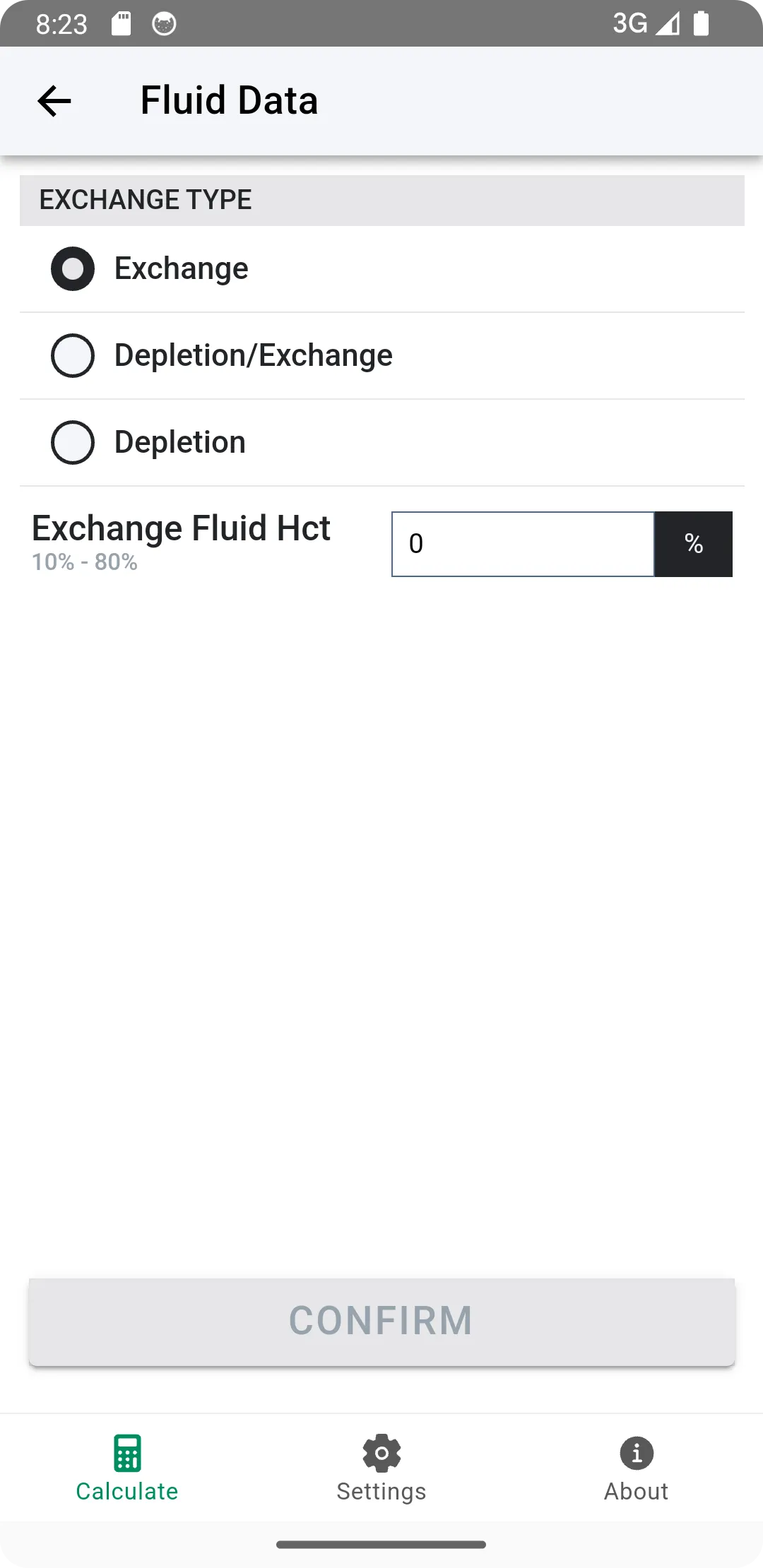Tap the SD card status icon
763x1568 pixels.
pos(122,24)
